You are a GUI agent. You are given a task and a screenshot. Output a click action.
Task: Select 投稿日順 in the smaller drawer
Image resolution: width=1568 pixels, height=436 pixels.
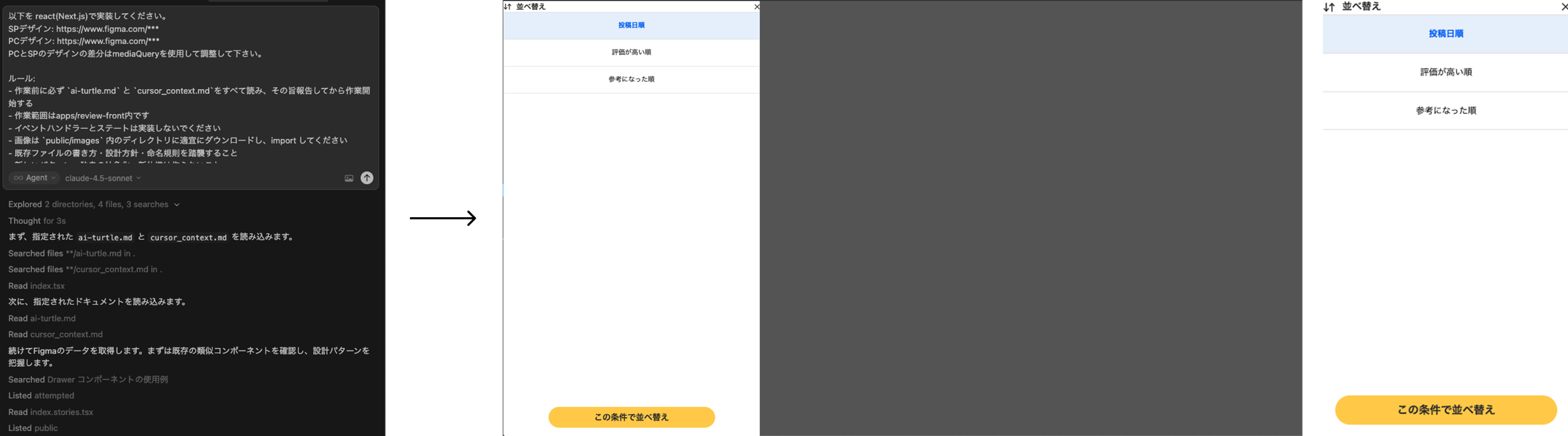click(x=631, y=26)
